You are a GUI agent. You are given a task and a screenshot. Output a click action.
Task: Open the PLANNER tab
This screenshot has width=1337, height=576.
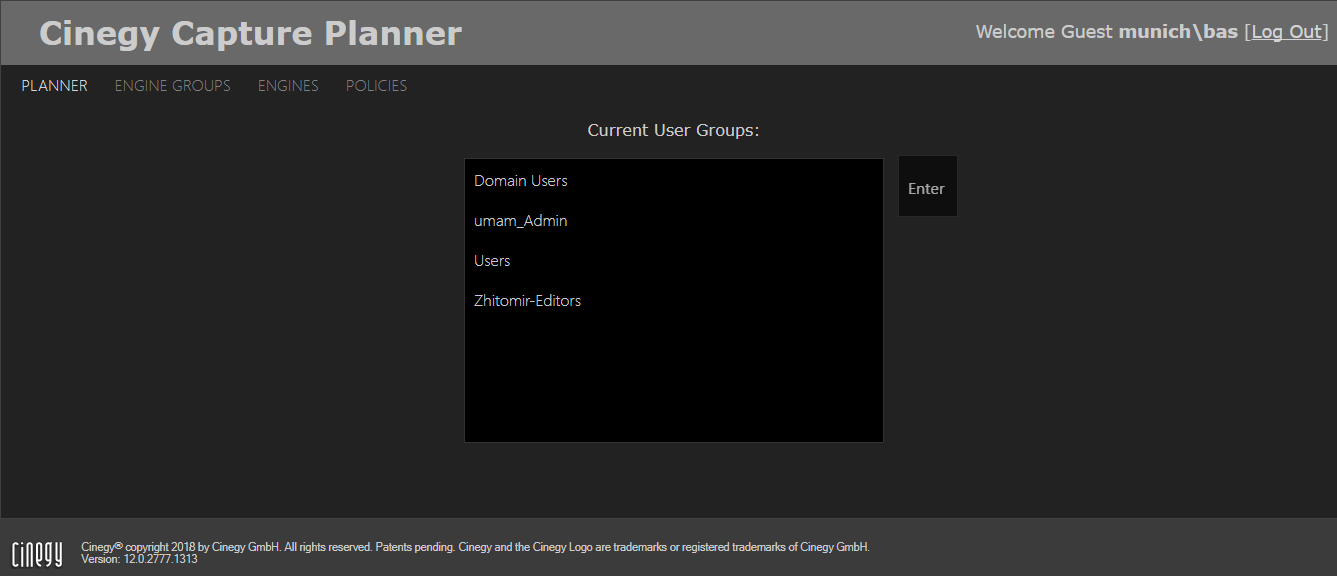click(x=55, y=86)
